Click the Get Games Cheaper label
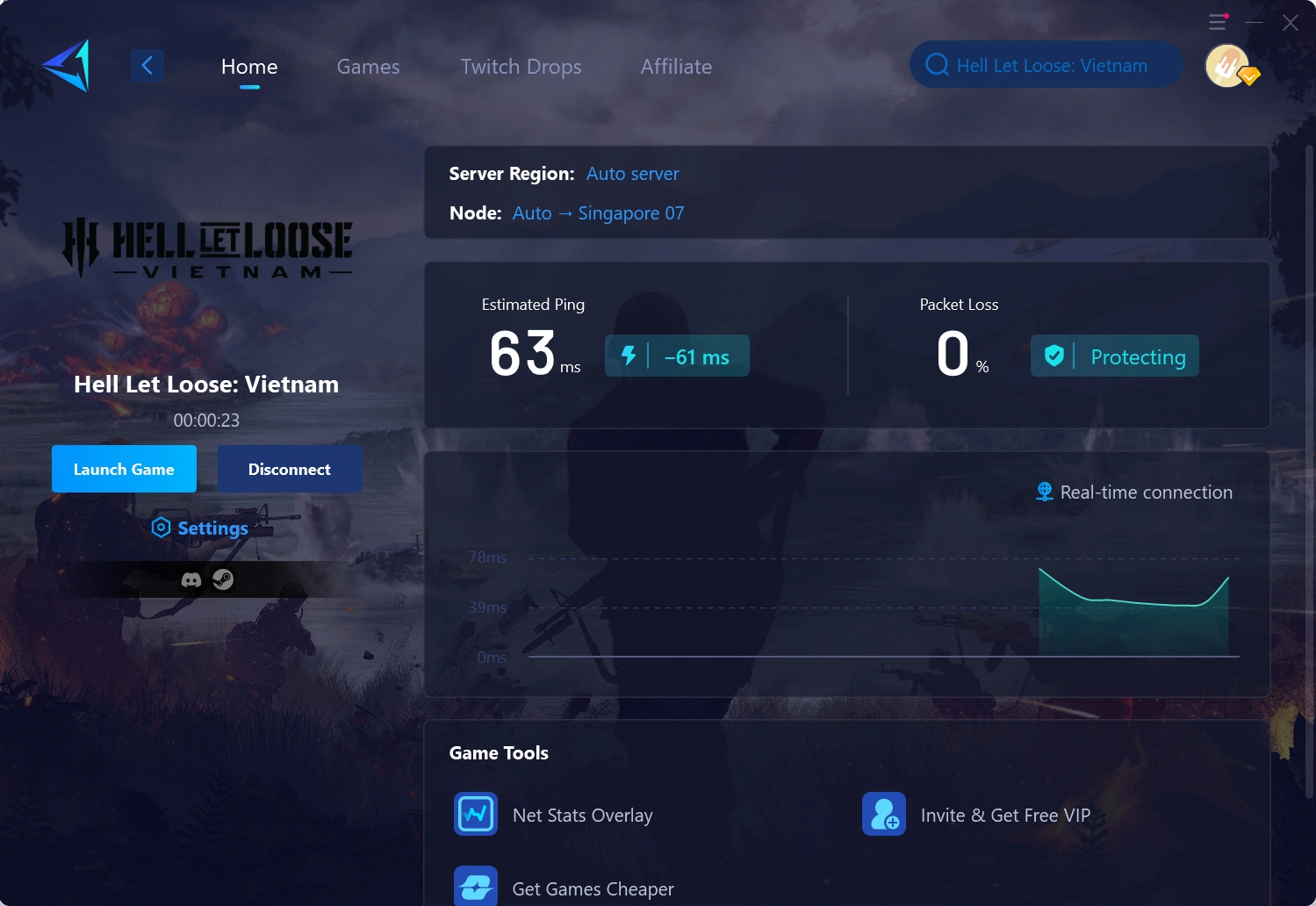Screen dimensions: 1316x906 pos(593,889)
